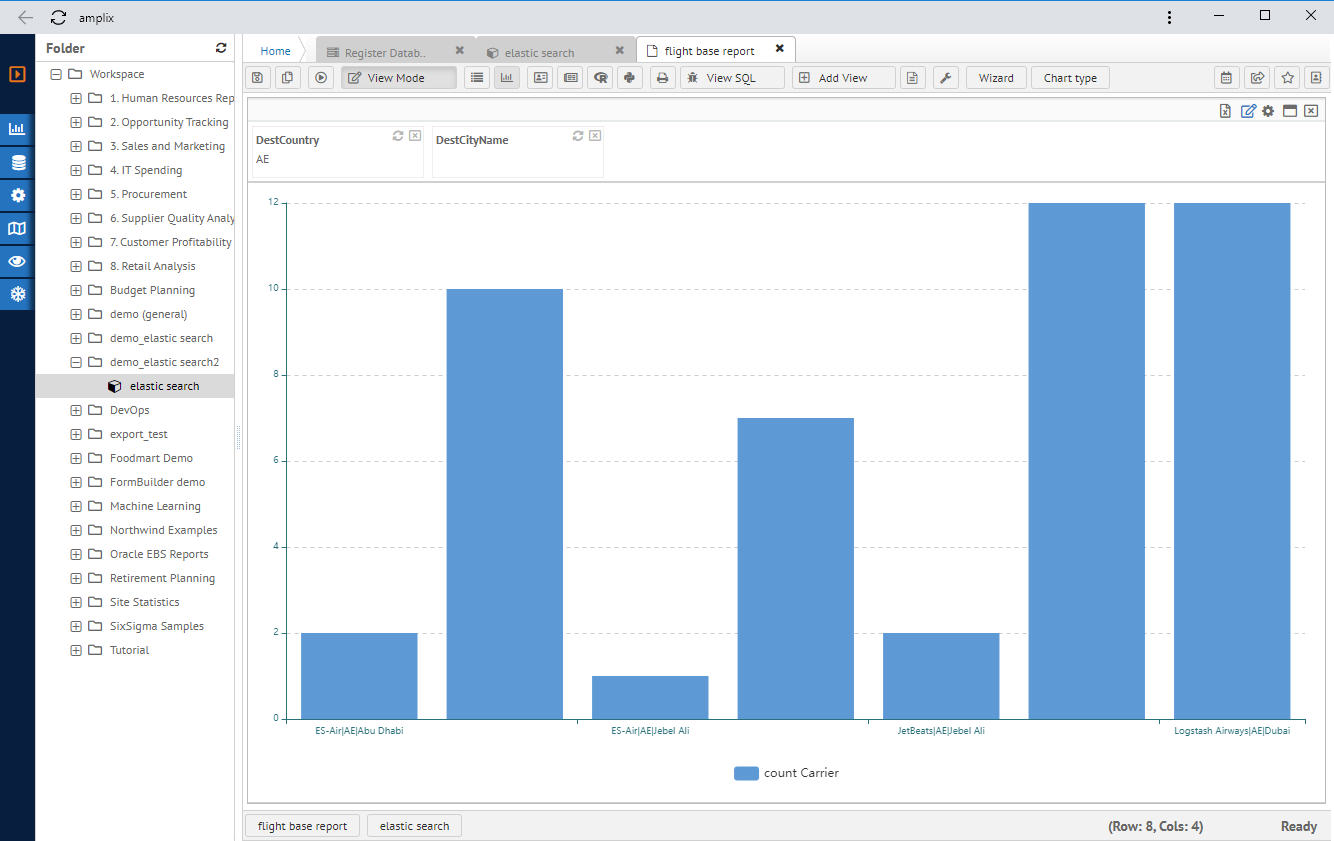The height and width of the screenshot is (841, 1334).
Task: Run the report with play icon
Action: [320, 78]
